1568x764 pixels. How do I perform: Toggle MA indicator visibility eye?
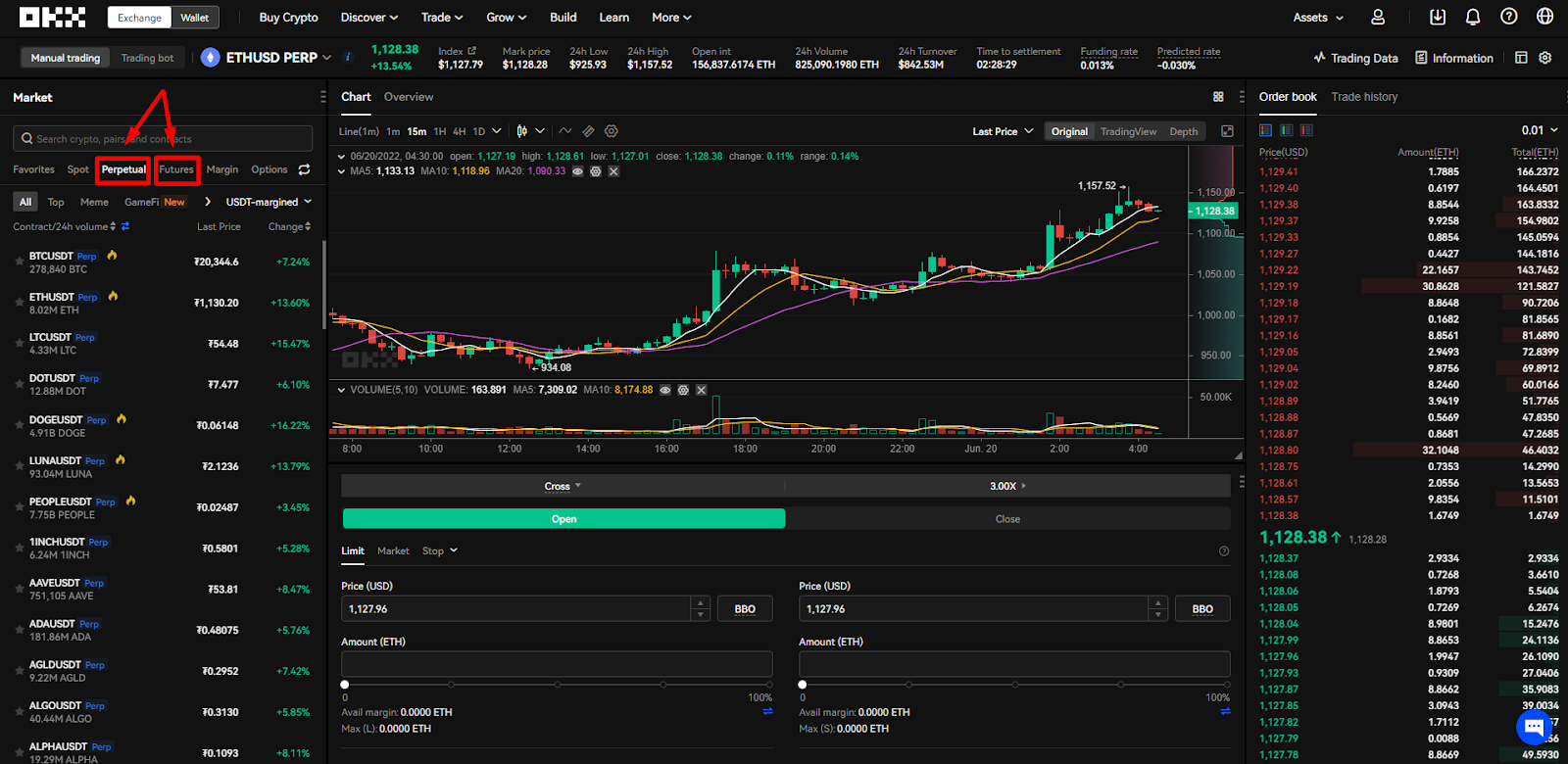pos(578,171)
